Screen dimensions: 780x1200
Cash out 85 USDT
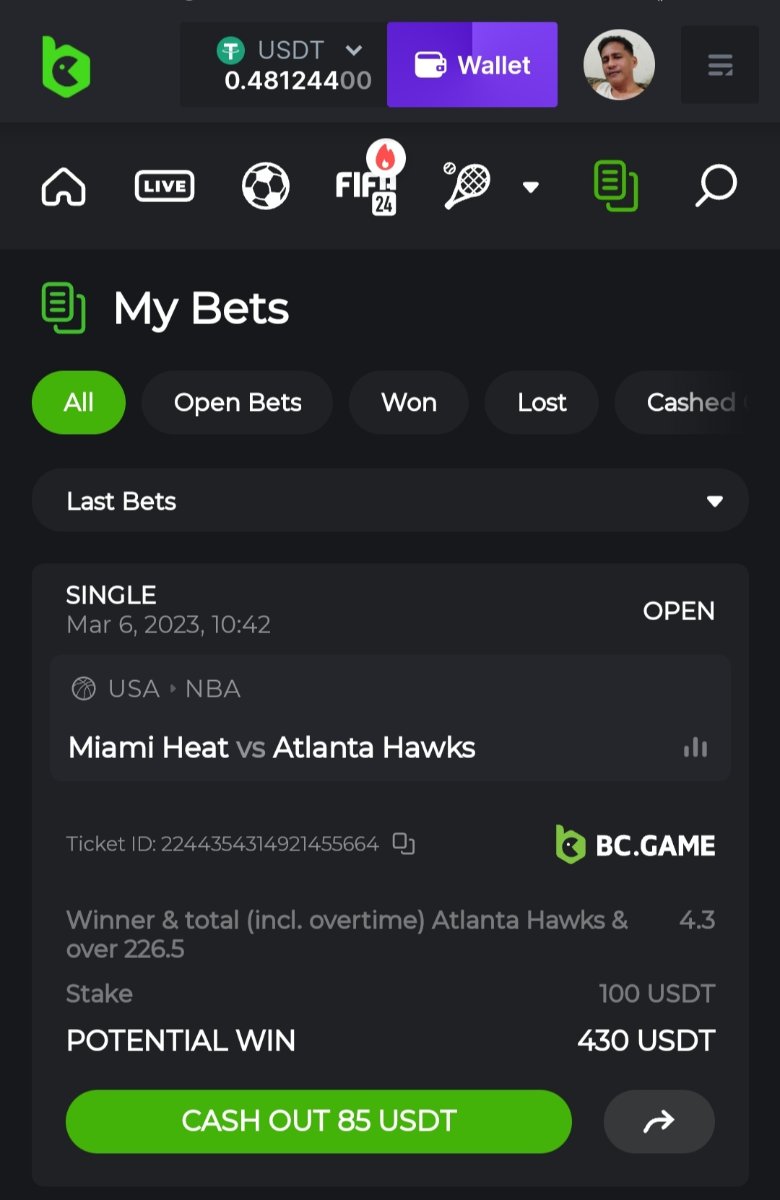tap(319, 1121)
